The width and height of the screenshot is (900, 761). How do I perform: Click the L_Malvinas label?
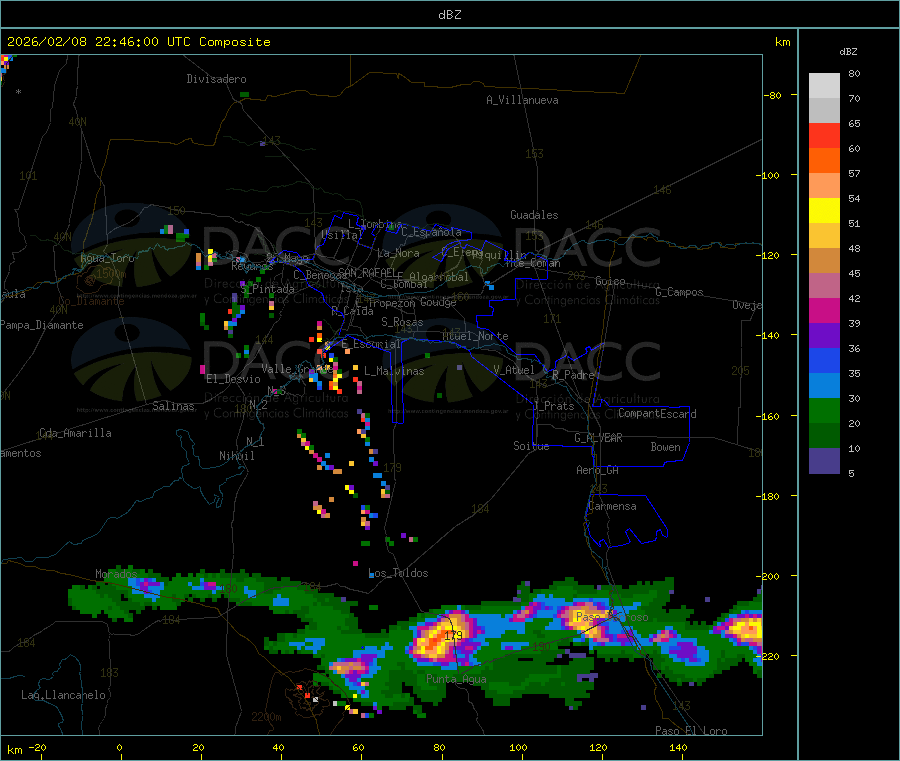tap(394, 371)
